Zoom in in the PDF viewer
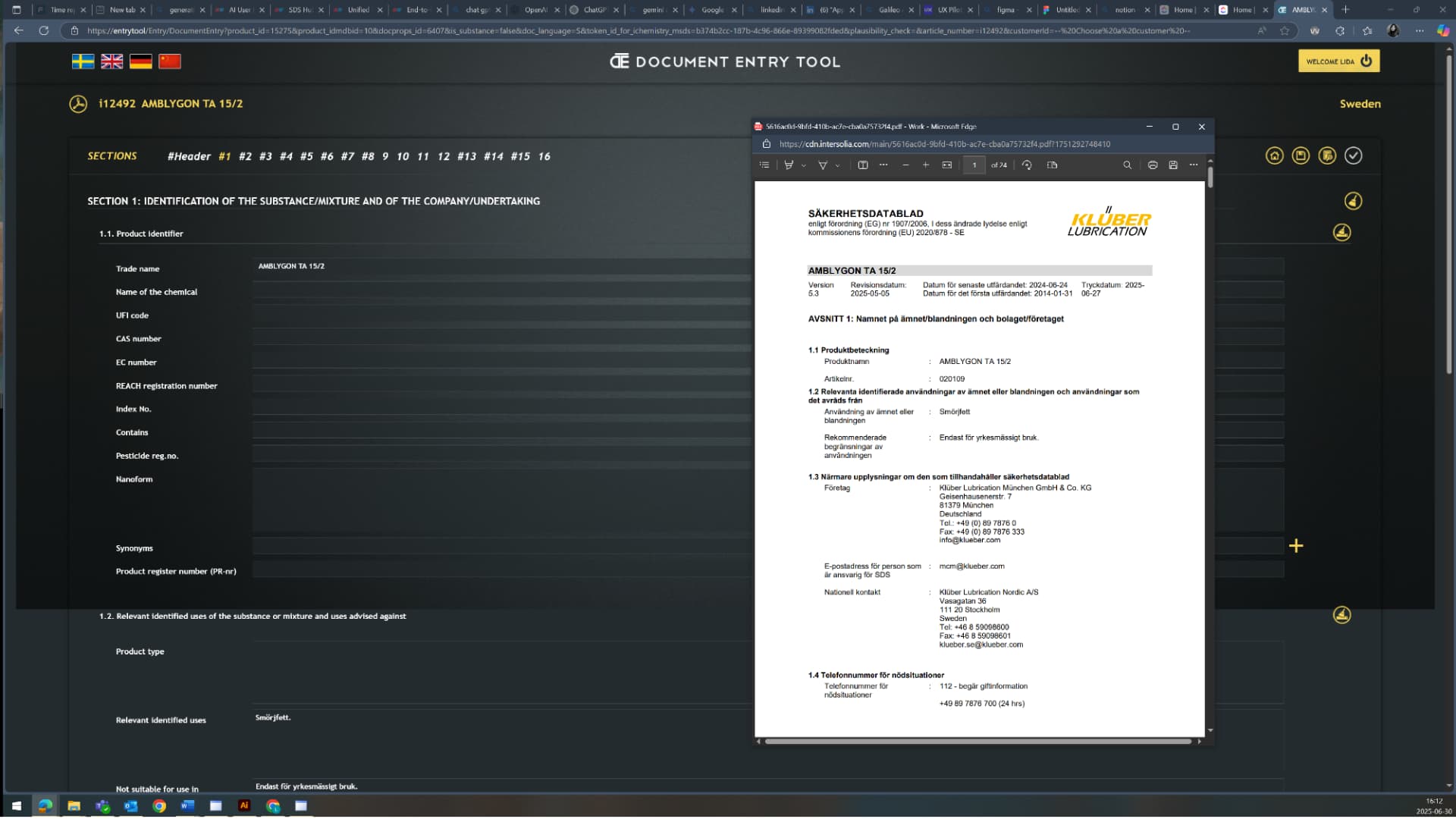Image resolution: width=1456 pixels, height=819 pixels. (926, 165)
